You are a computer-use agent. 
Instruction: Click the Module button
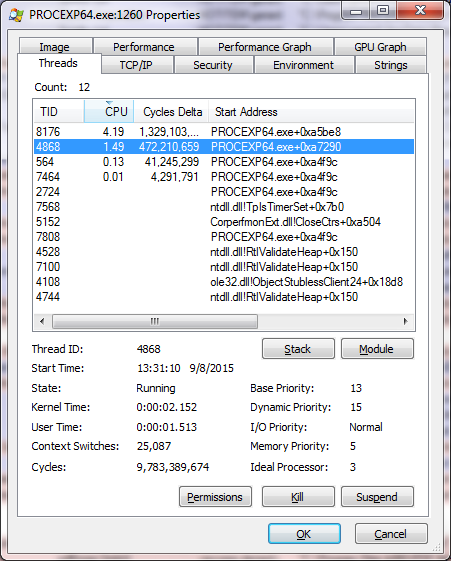point(377,349)
